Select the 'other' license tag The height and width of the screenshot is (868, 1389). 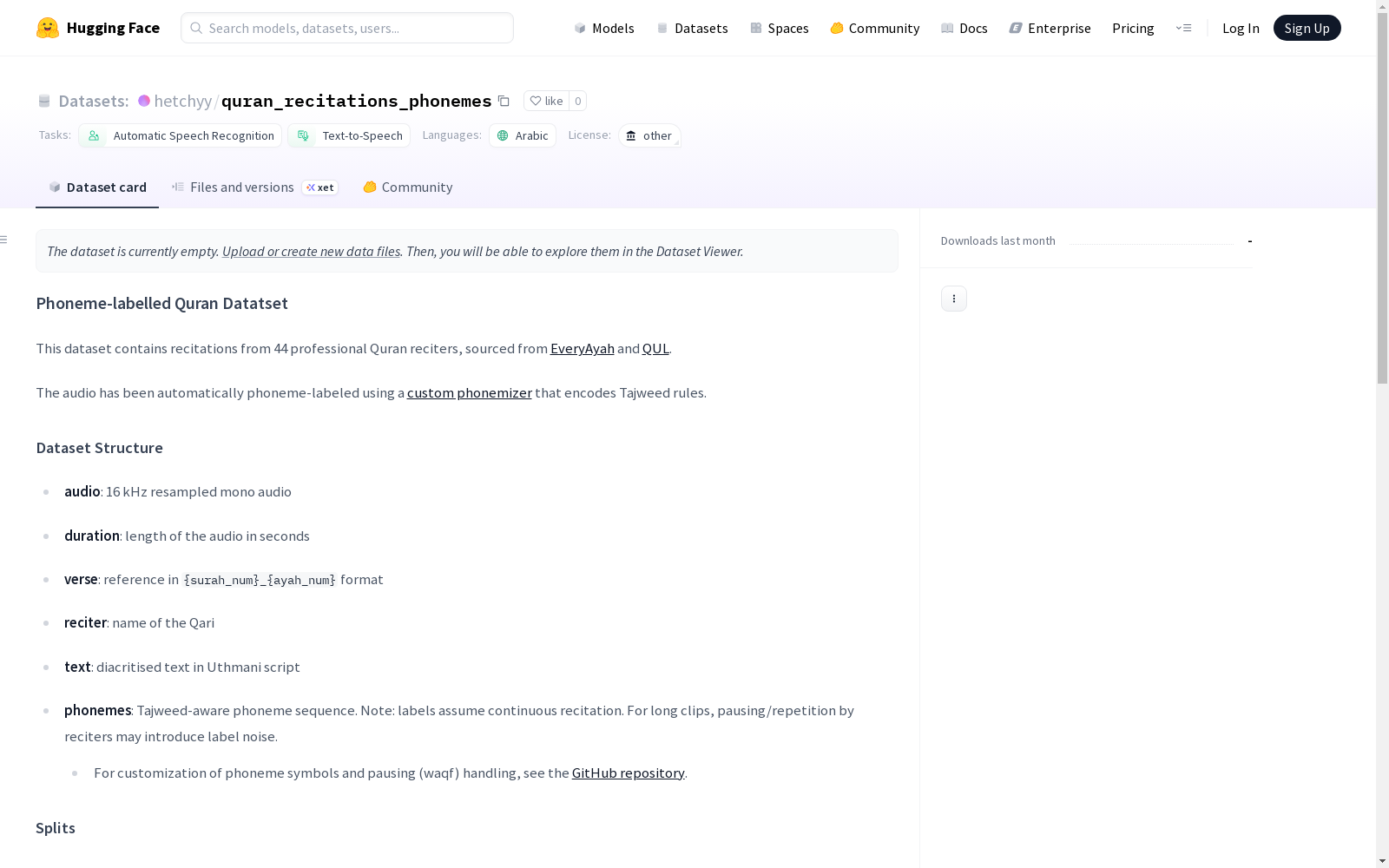(x=649, y=135)
